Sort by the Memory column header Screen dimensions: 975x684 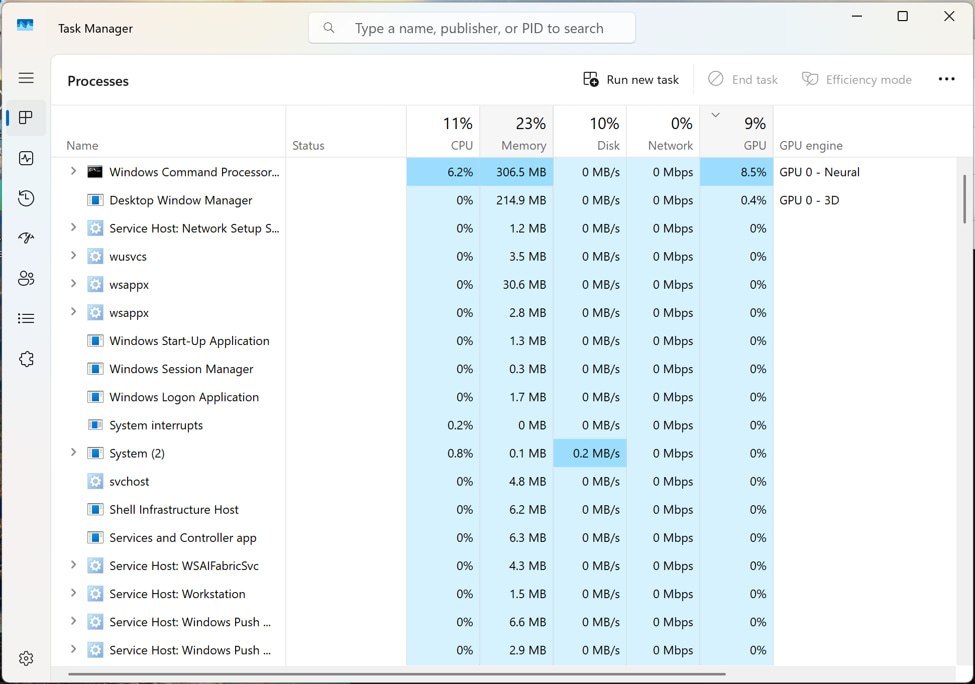(517, 132)
